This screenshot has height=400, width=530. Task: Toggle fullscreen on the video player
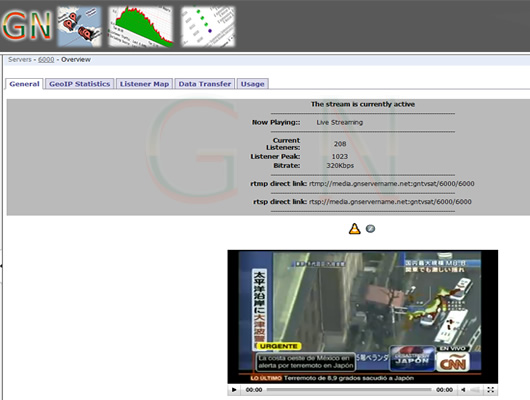click(491, 390)
